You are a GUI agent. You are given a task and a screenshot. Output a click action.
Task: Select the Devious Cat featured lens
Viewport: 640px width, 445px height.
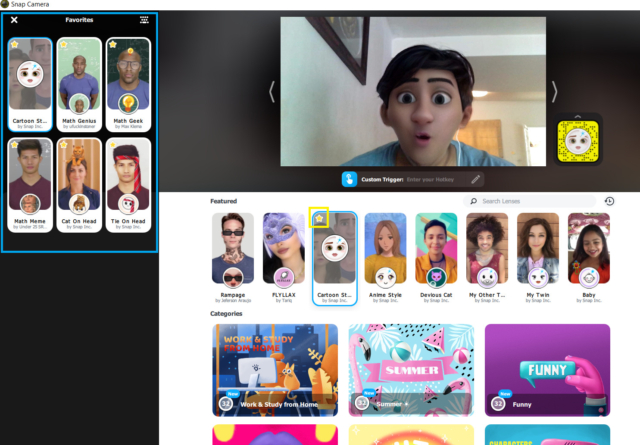pos(436,258)
